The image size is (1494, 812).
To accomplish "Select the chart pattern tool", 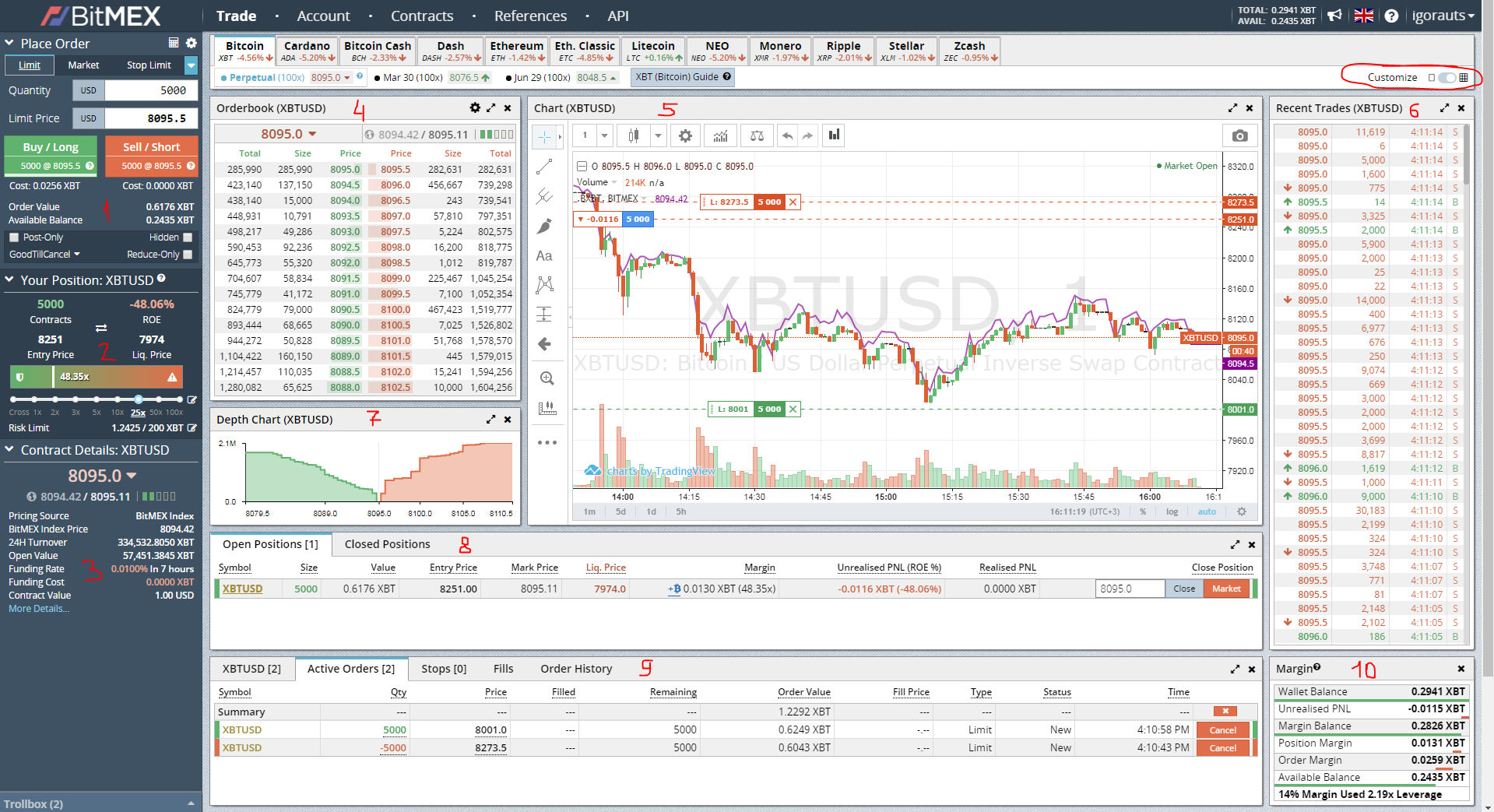I will [545, 285].
